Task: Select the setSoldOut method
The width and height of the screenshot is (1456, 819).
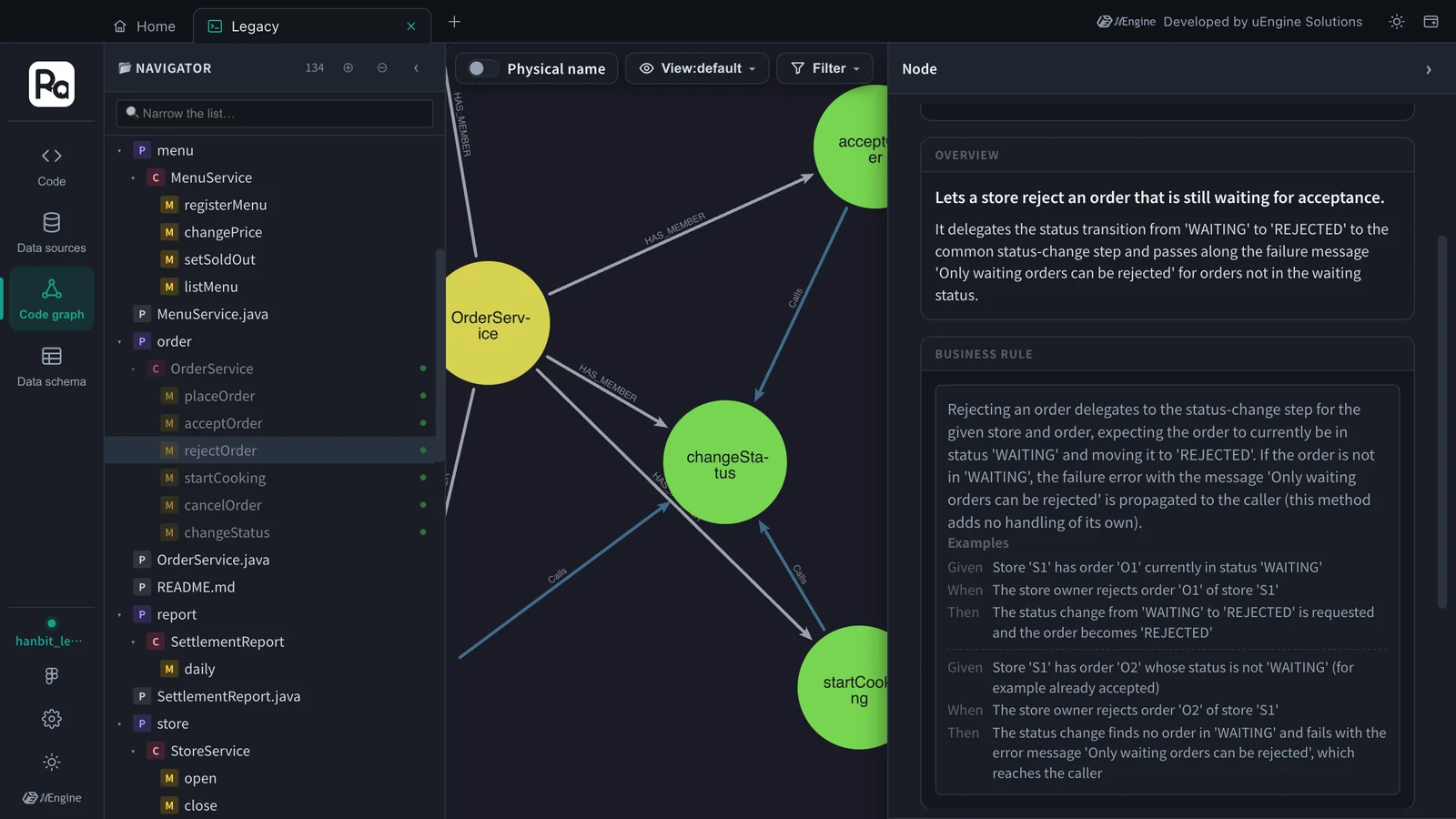Action: pos(219,259)
